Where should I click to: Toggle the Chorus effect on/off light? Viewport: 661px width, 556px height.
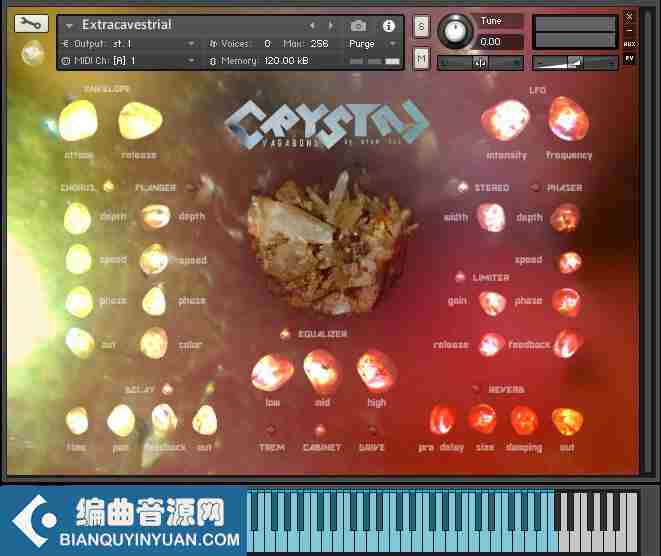(109, 186)
